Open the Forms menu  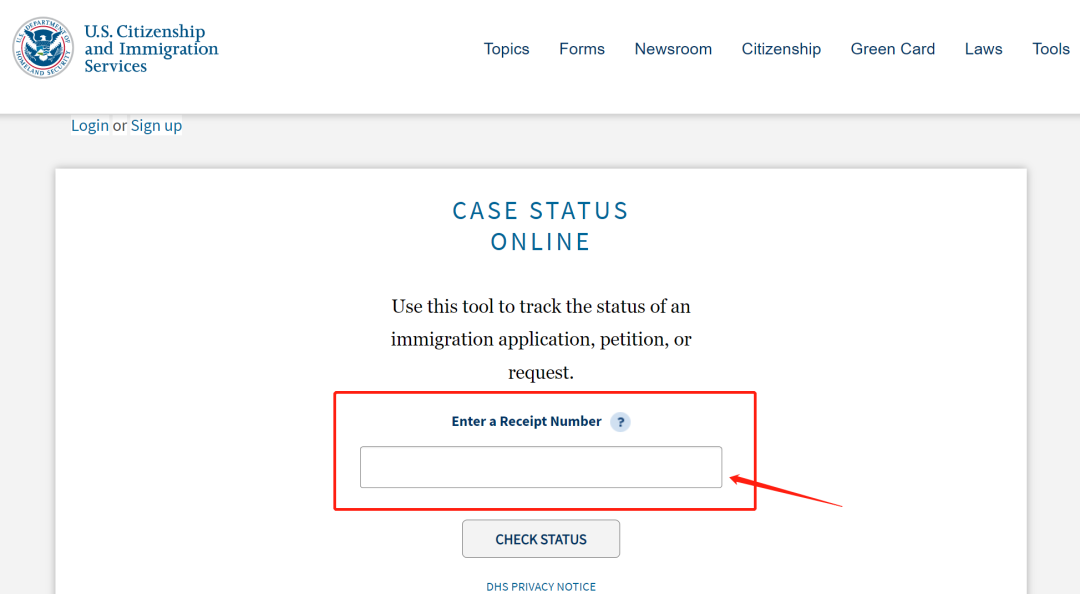tap(582, 49)
